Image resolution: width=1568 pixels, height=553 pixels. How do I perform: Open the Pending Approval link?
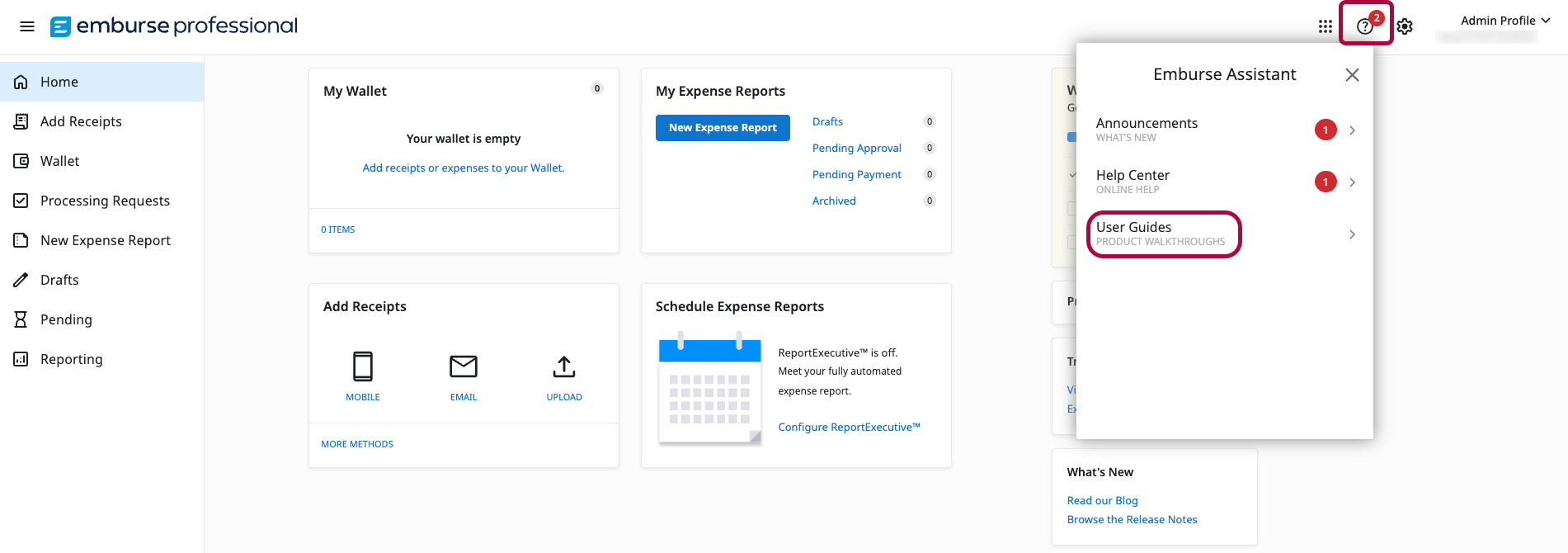point(857,148)
